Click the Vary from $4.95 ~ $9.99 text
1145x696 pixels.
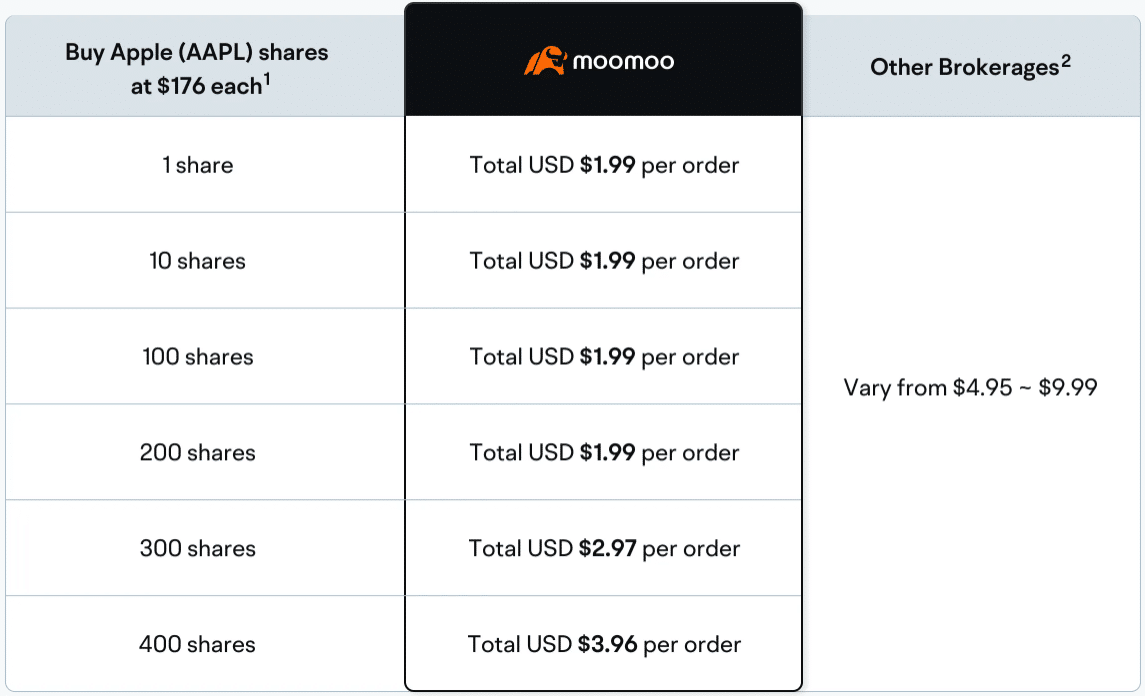click(970, 388)
